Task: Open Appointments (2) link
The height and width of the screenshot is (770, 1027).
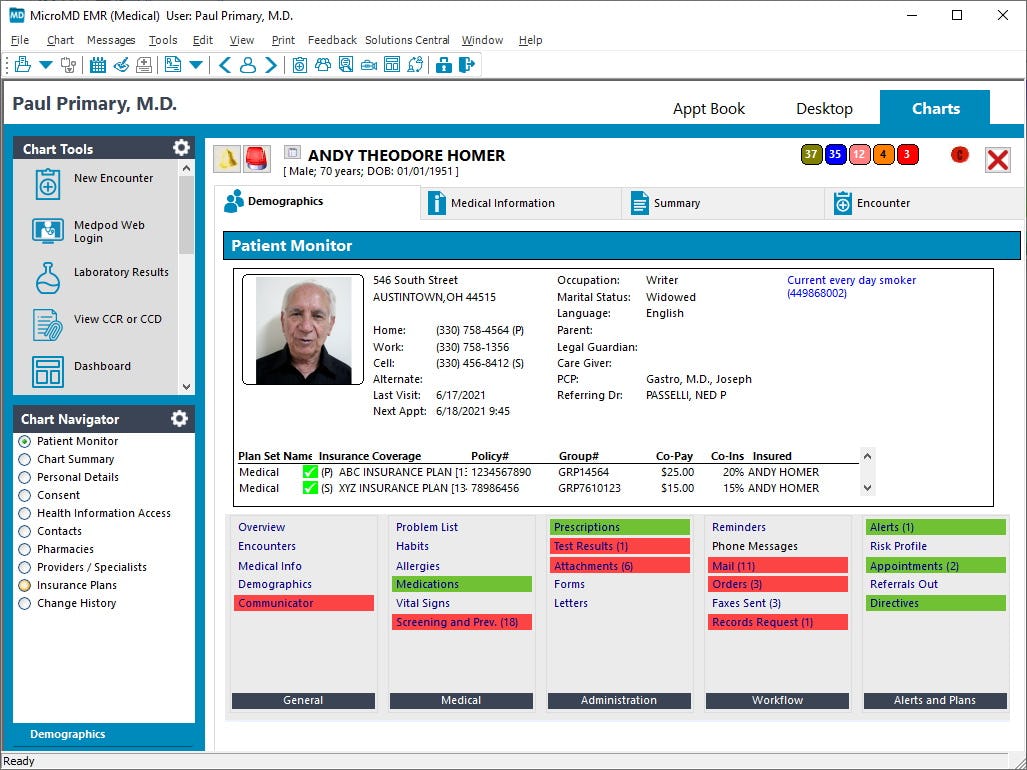Action: click(x=936, y=566)
